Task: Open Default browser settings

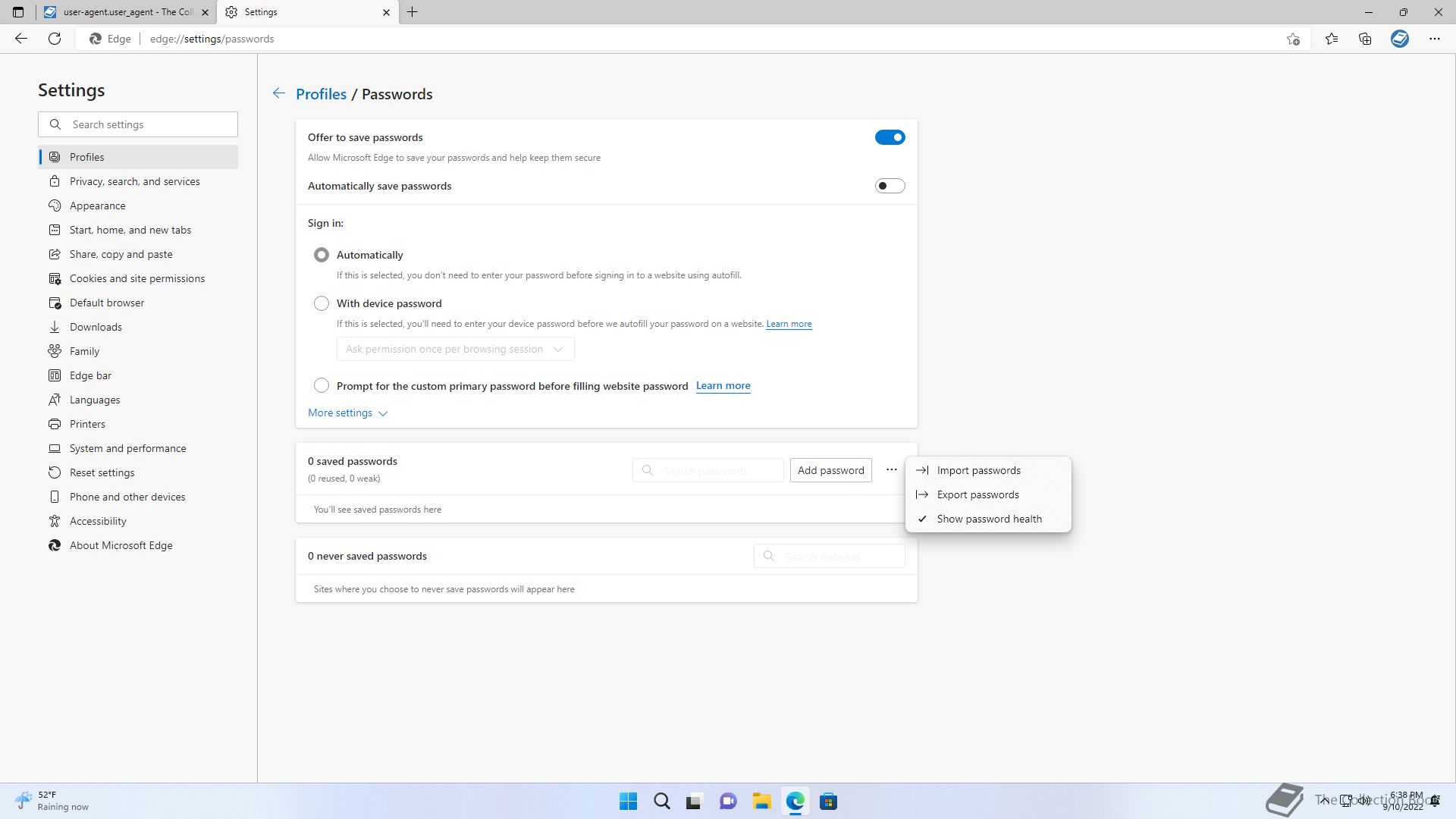Action: coord(138,303)
